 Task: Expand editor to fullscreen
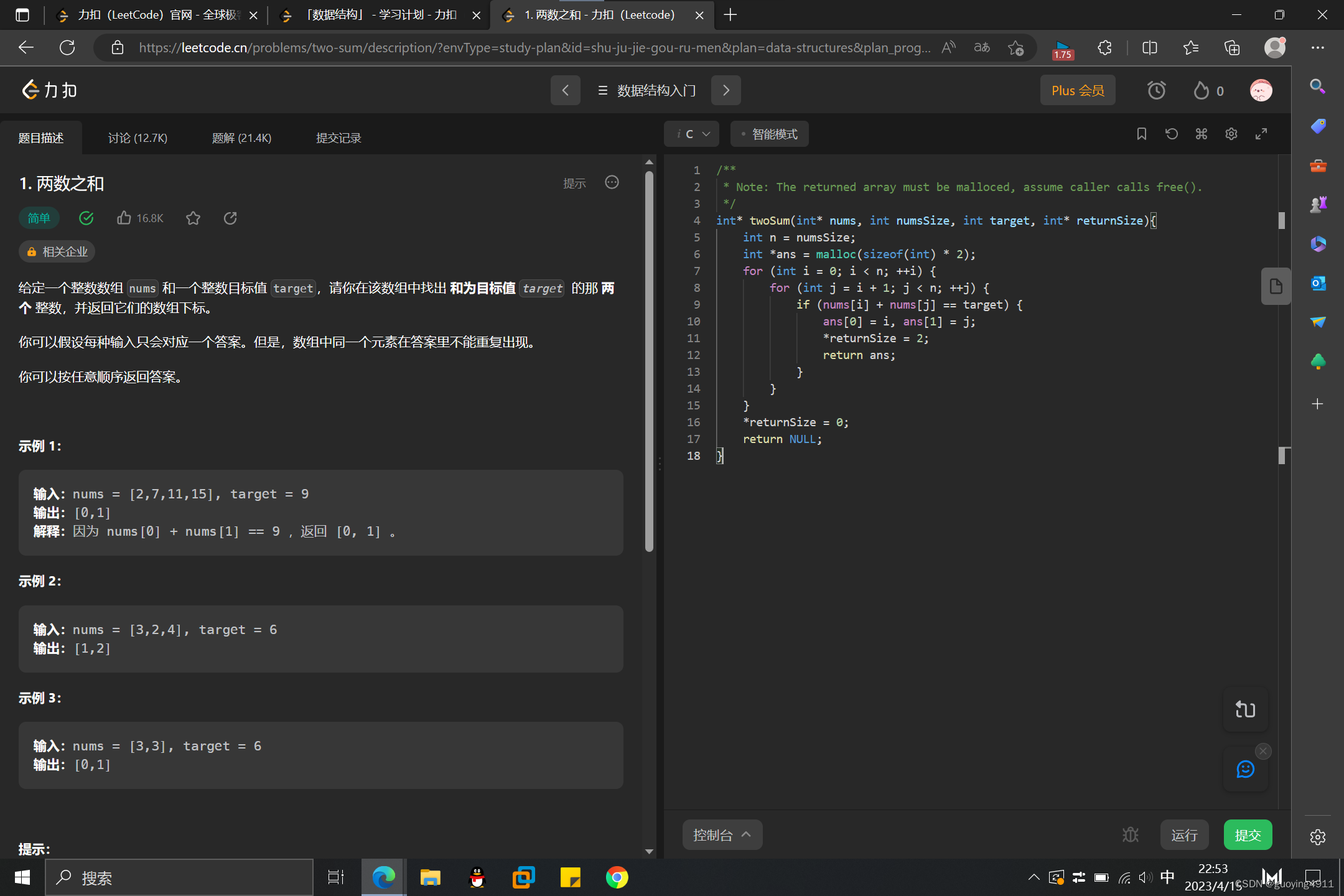[x=1261, y=134]
